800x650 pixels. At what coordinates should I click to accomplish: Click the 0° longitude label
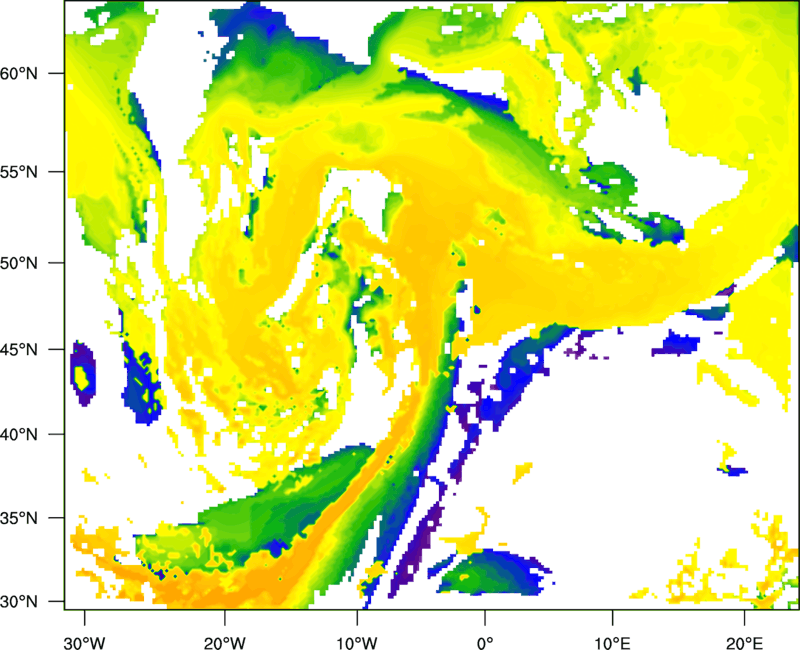tap(485, 643)
